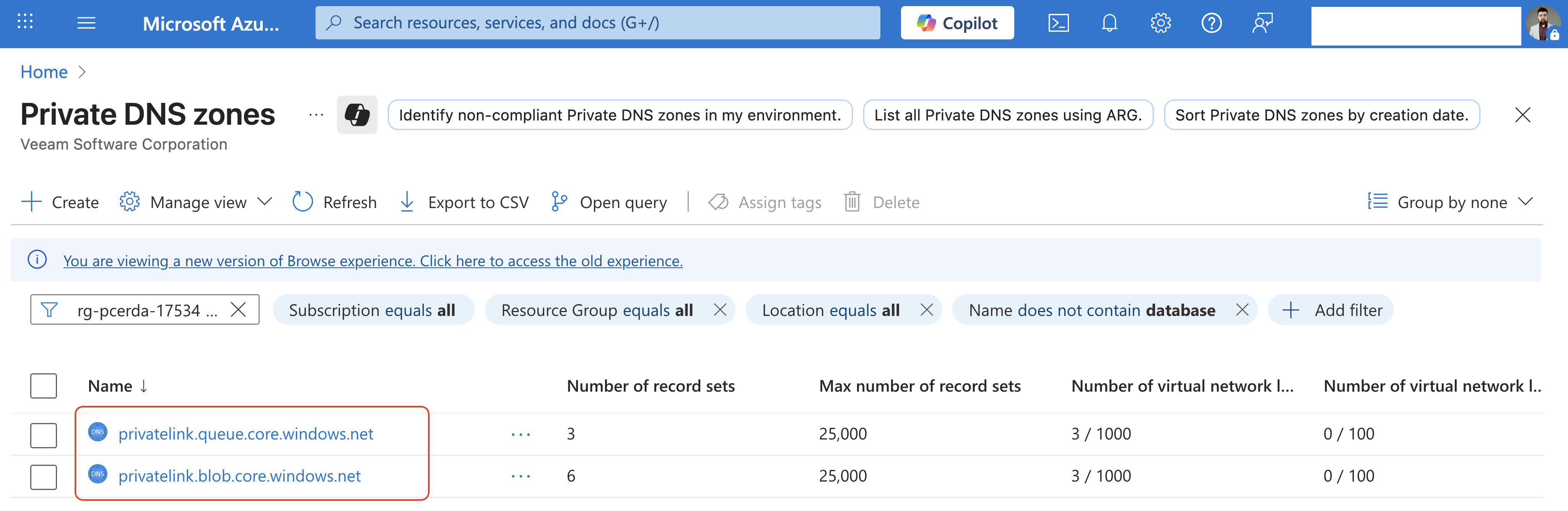Toggle the select-all checkbox in header
Screen dimensions: 1568x511
44,386
